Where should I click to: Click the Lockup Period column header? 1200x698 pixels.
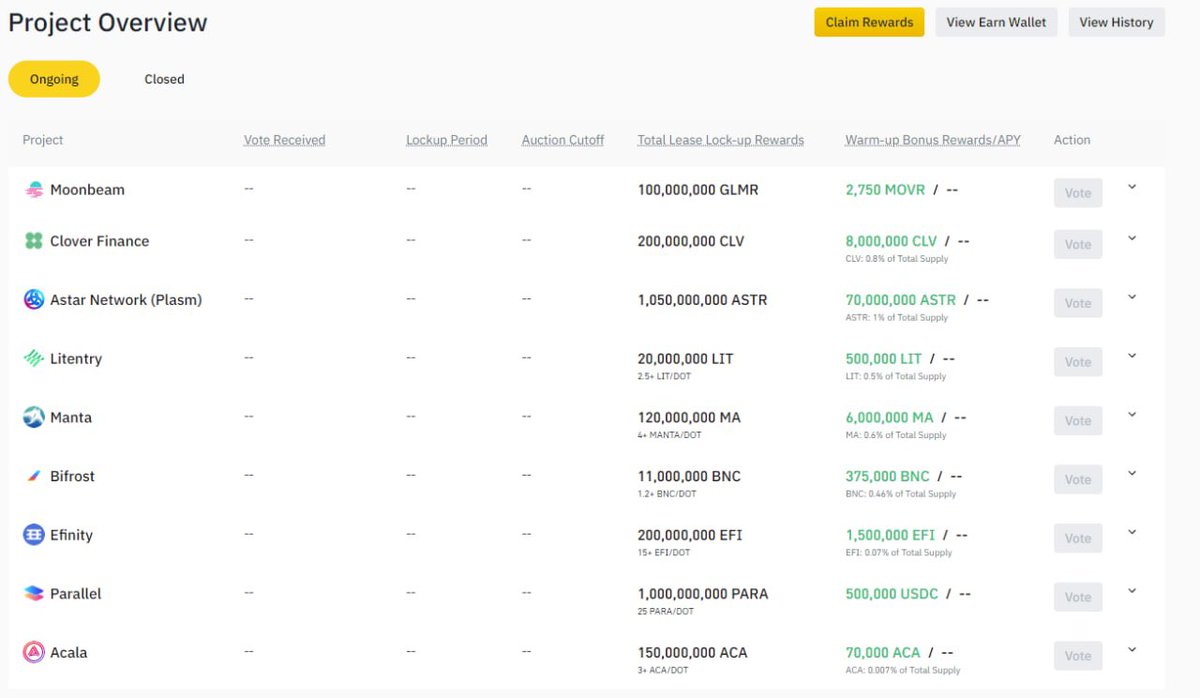(446, 140)
